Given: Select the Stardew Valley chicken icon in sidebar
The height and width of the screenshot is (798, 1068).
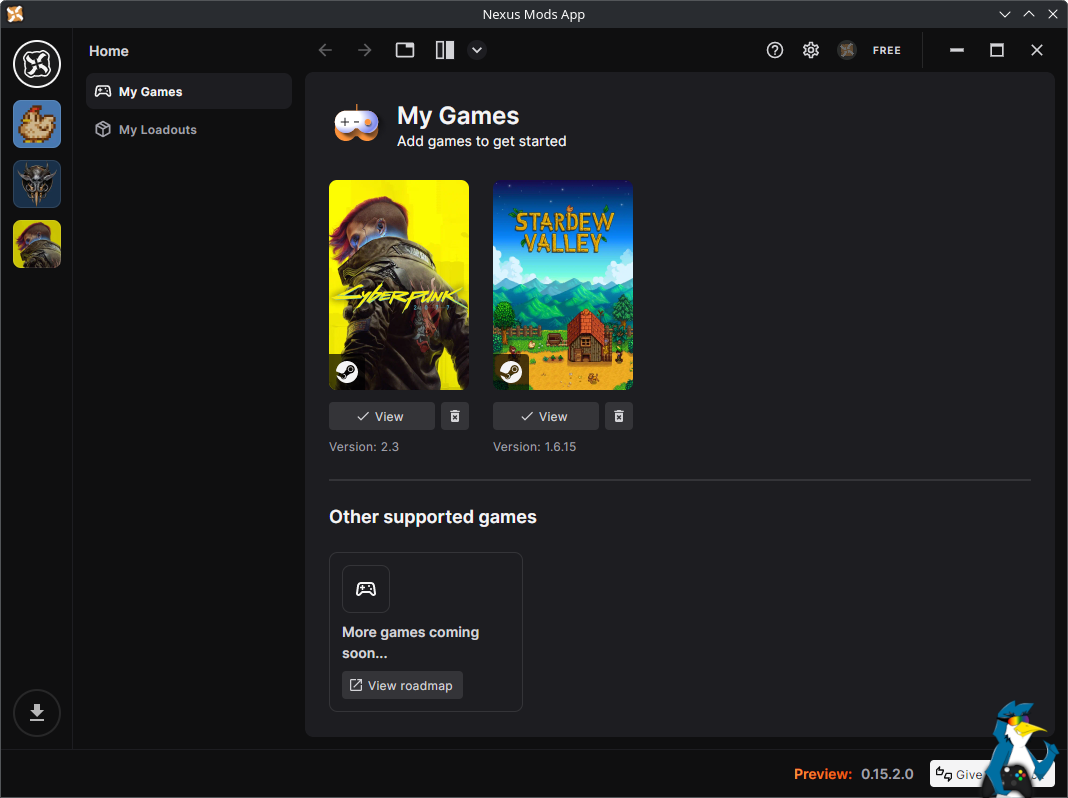Looking at the screenshot, I should [37, 124].
